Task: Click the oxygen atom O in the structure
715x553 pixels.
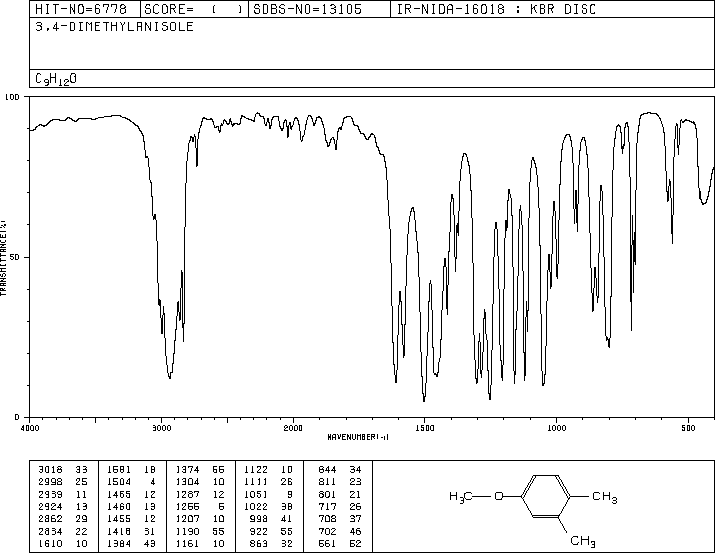Action: click(x=499, y=496)
